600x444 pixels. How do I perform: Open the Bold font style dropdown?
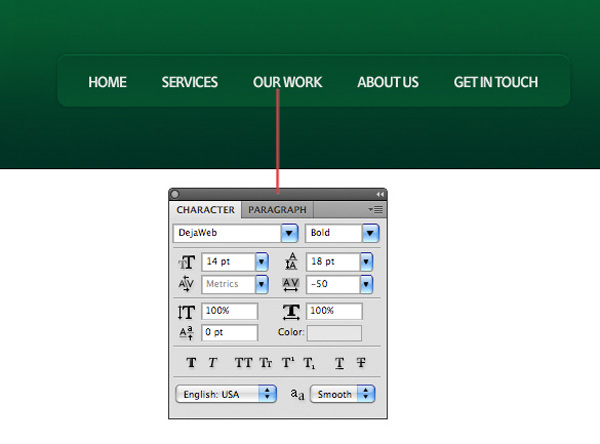(x=370, y=233)
